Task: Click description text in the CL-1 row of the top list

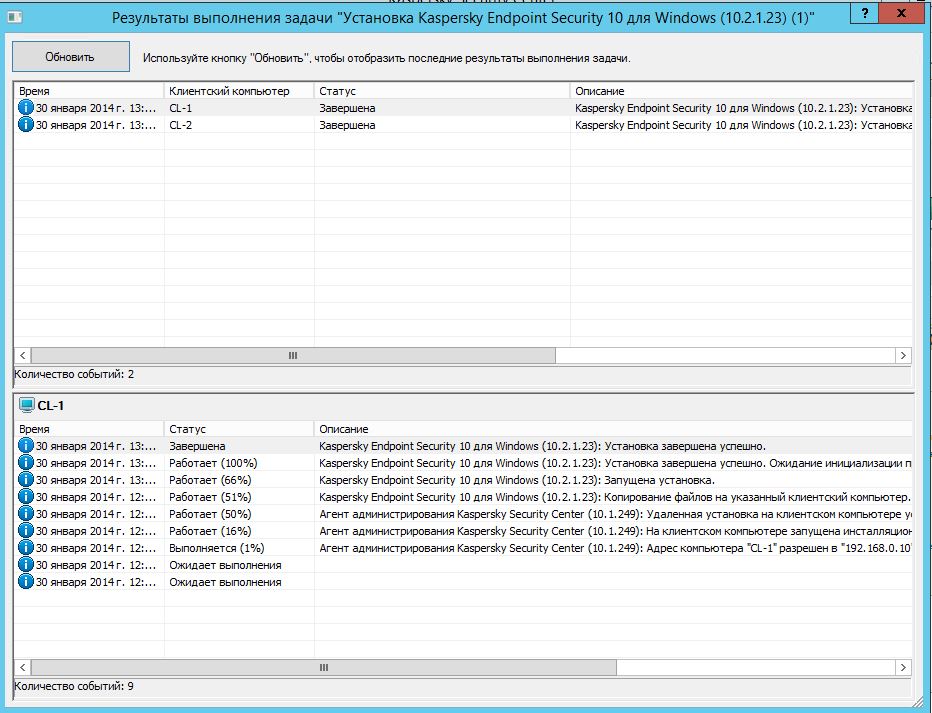Action: pos(744,108)
